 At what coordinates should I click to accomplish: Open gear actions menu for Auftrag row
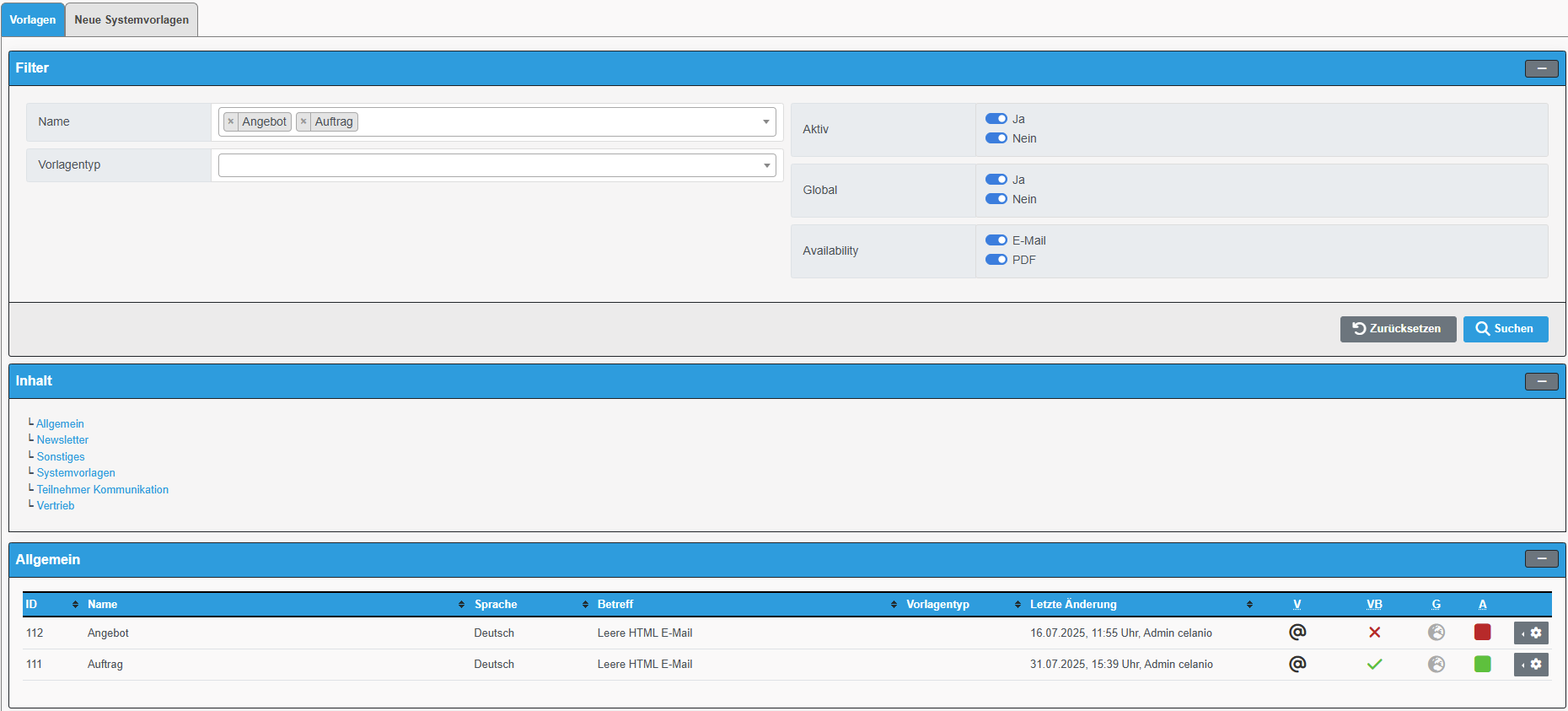coord(1531,665)
